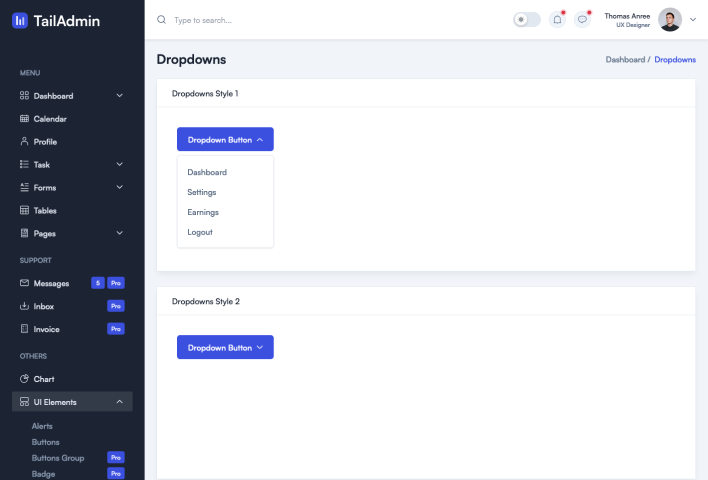Open the Style 2 Dropdown Button
Screen dimensions: 708x480
[225, 347]
